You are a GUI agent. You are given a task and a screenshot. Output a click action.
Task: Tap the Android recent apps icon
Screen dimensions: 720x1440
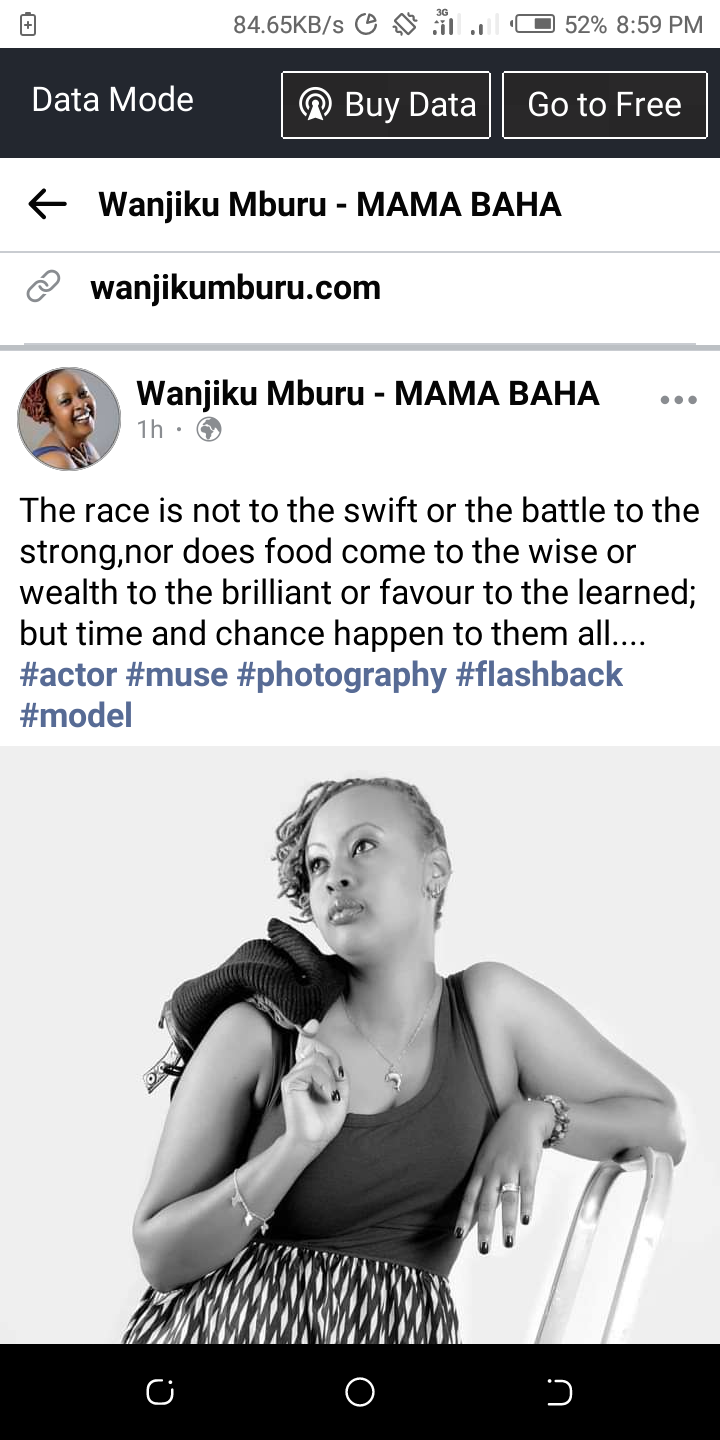coord(160,1392)
